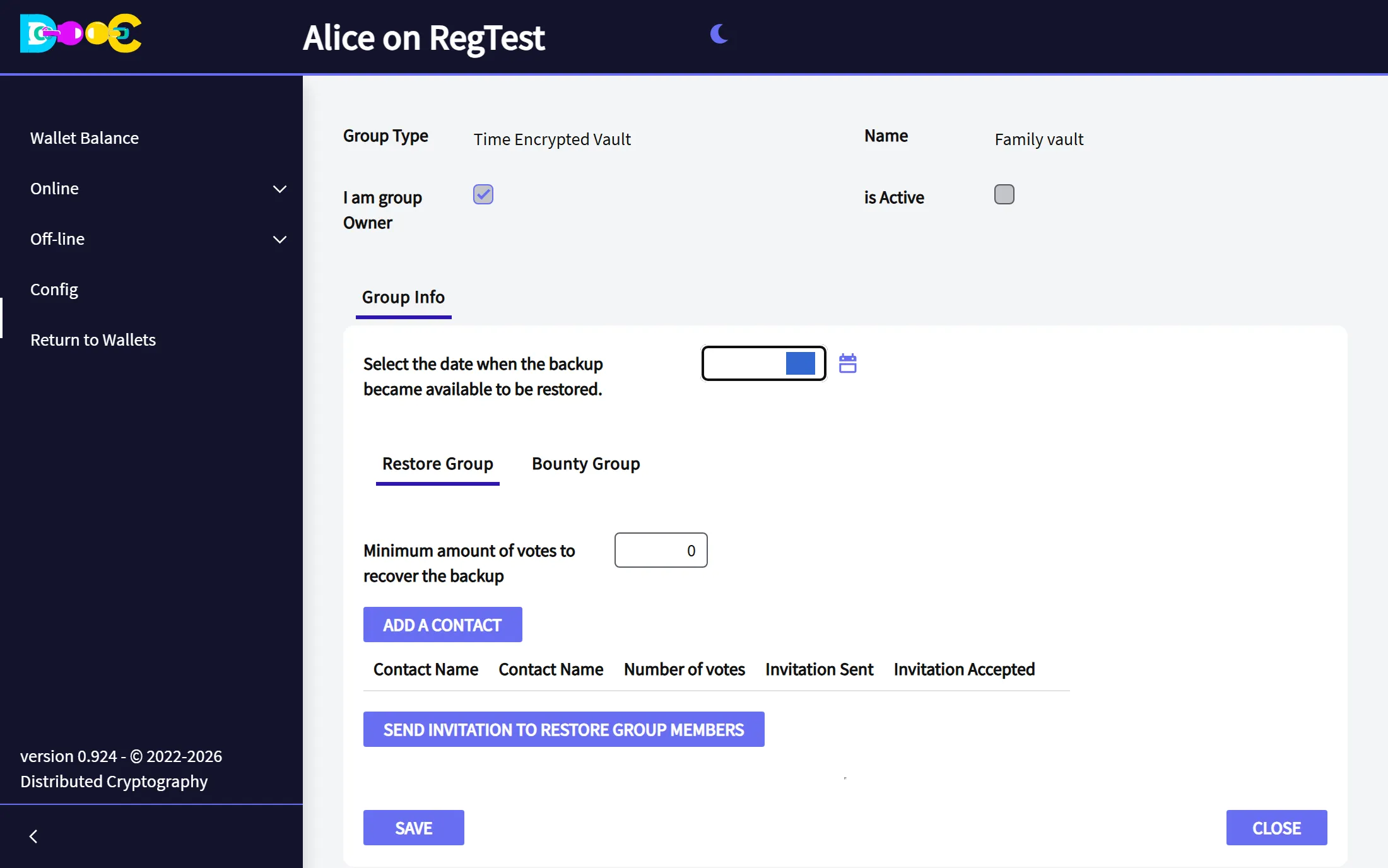This screenshot has width=1388, height=868.
Task: Switch to the Restore Group tab
Action: (438, 464)
